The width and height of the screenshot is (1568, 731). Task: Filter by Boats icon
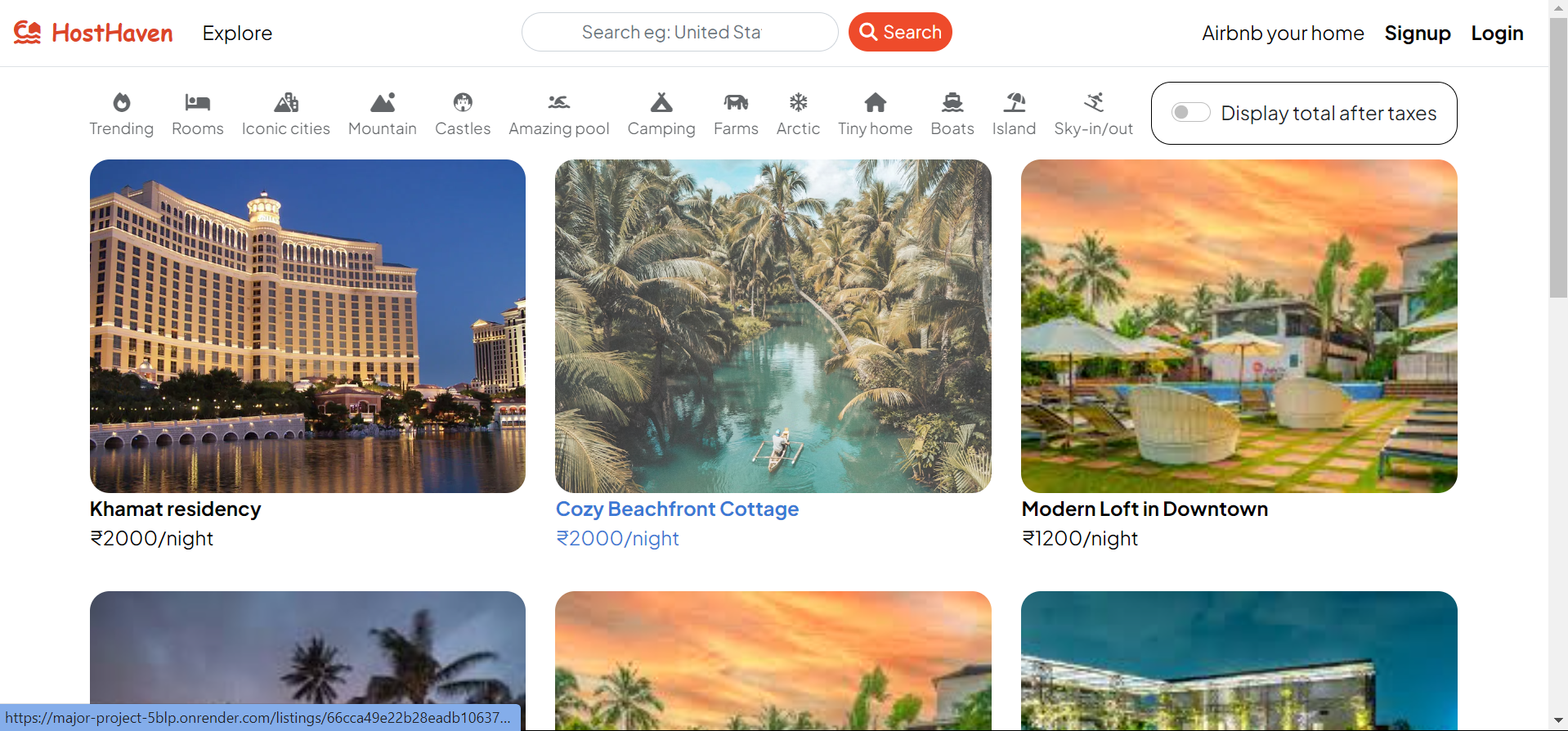tap(952, 103)
